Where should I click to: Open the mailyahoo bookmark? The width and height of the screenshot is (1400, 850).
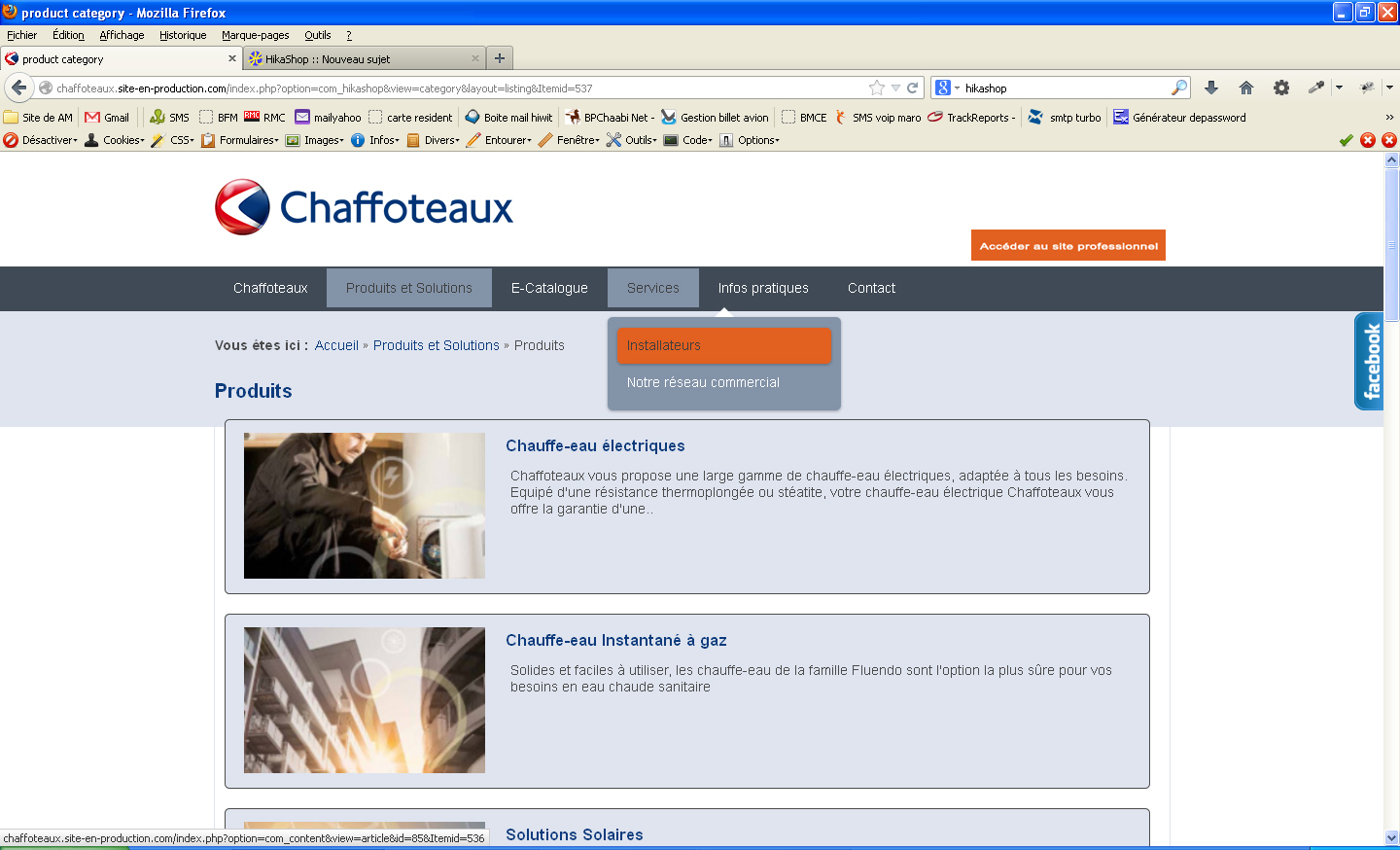[x=328, y=117]
